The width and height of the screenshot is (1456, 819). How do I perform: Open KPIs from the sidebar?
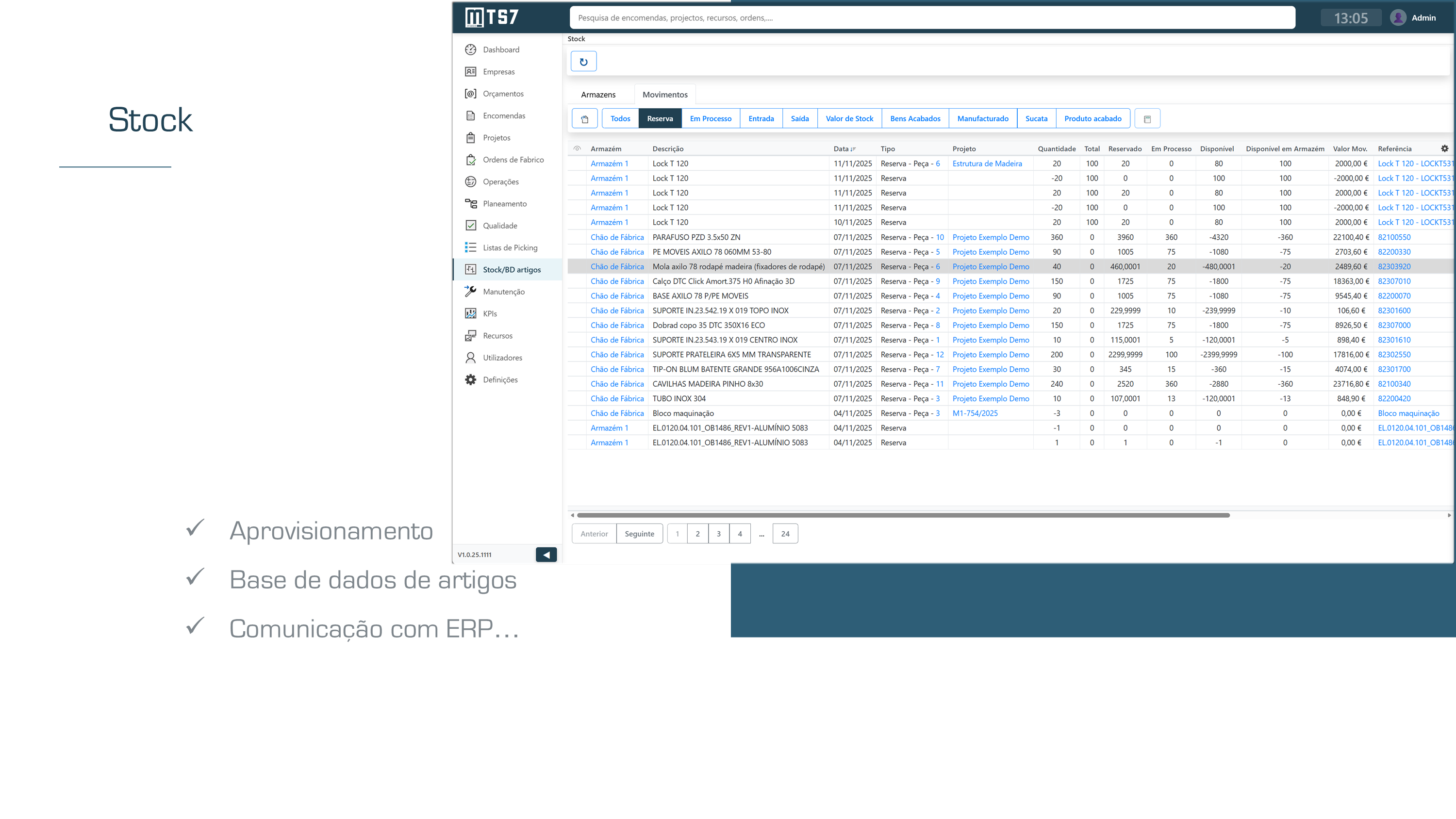pyautogui.click(x=490, y=314)
